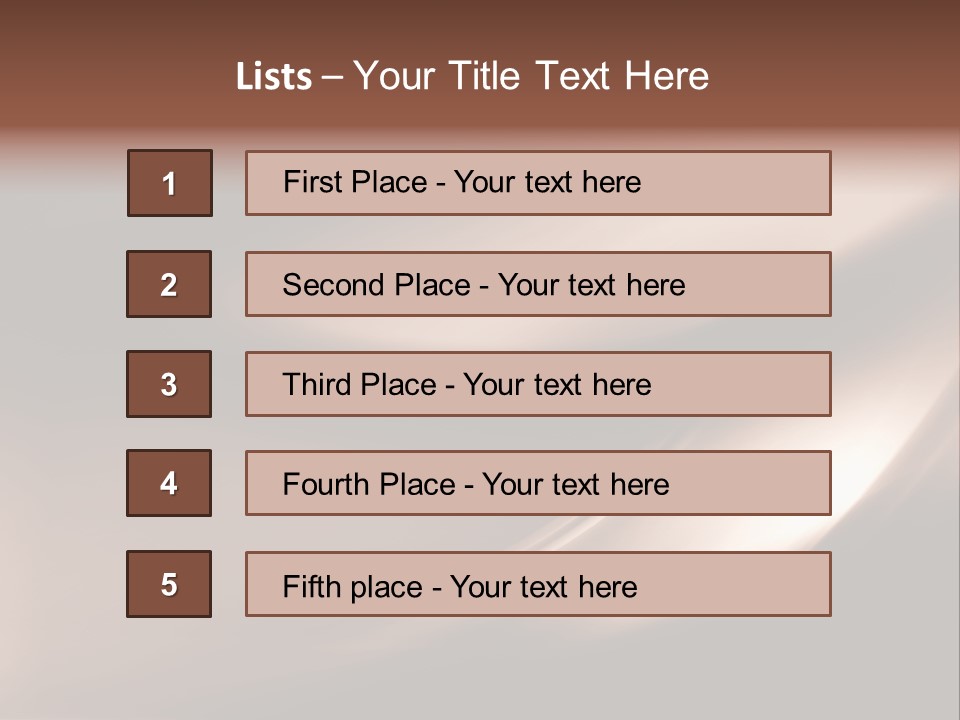Click the bold word Lists in title
This screenshot has height=720, width=960.
[274, 76]
